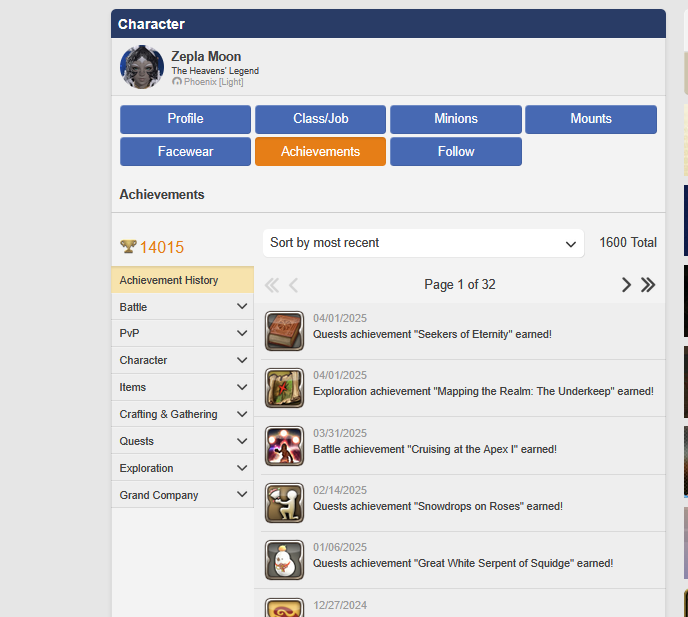Select the Achievements tab
Image resolution: width=688 pixels, height=617 pixels.
pyautogui.click(x=320, y=151)
